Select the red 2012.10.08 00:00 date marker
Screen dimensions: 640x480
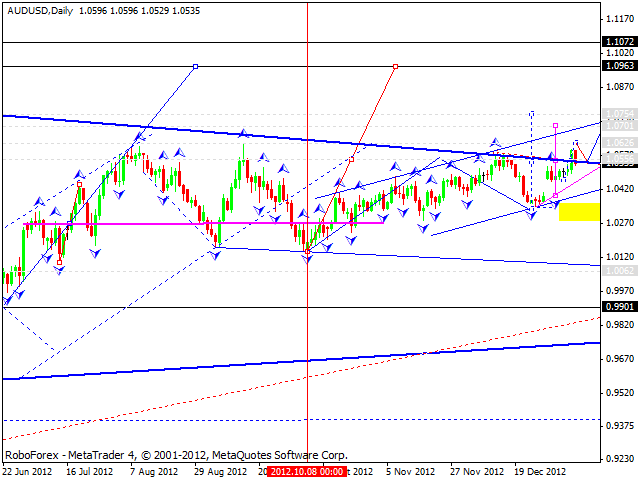click(x=305, y=471)
